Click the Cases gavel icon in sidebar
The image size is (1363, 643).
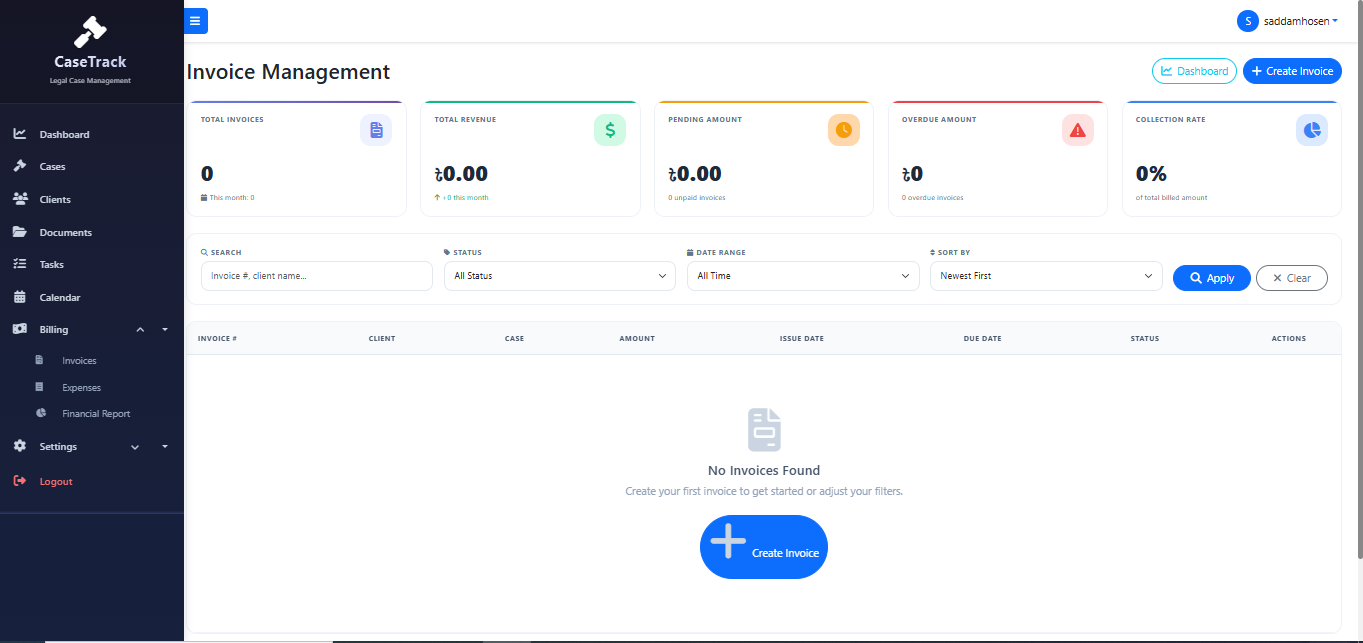[x=20, y=166]
